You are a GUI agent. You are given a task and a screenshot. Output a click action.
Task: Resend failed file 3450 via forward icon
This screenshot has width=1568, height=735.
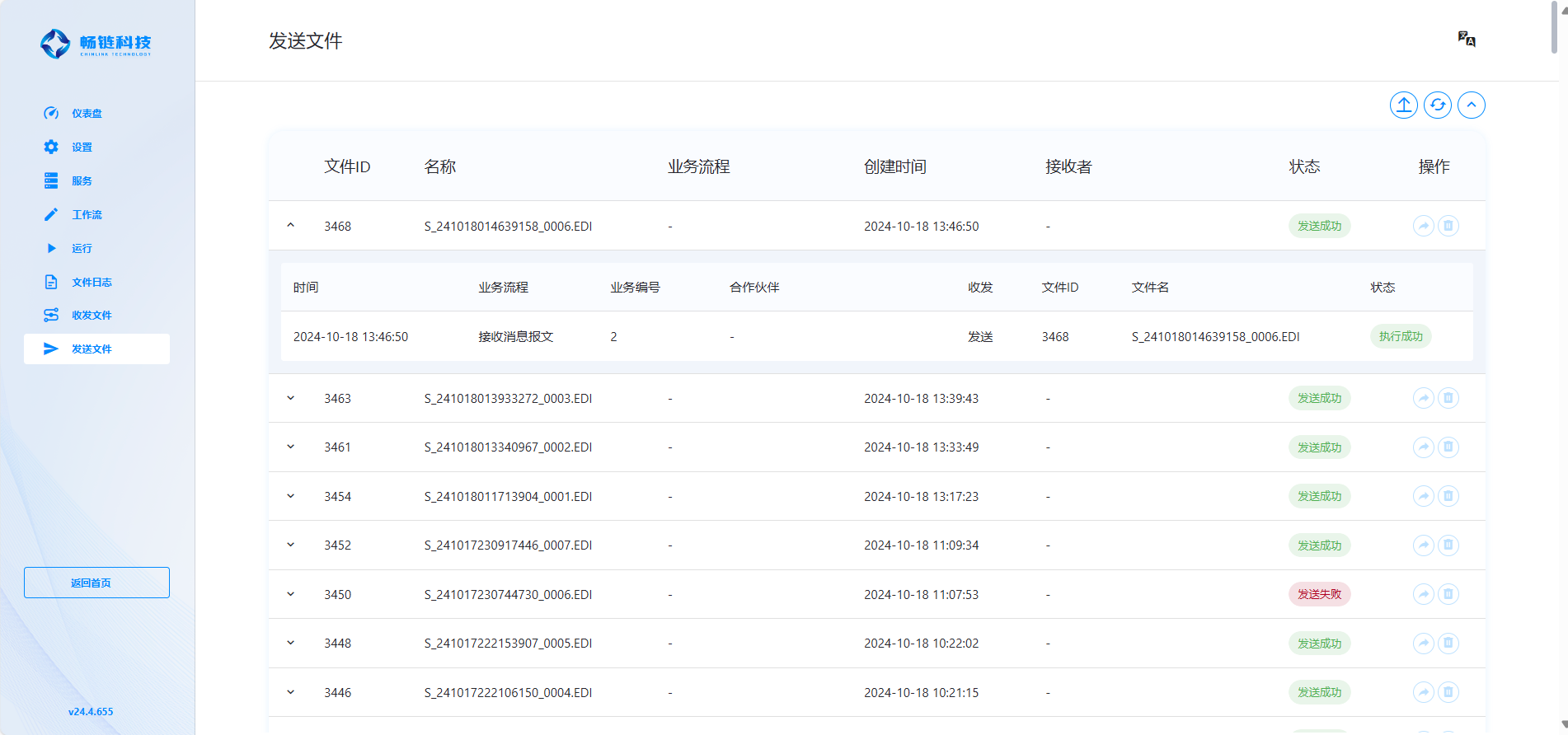(x=1423, y=594)
